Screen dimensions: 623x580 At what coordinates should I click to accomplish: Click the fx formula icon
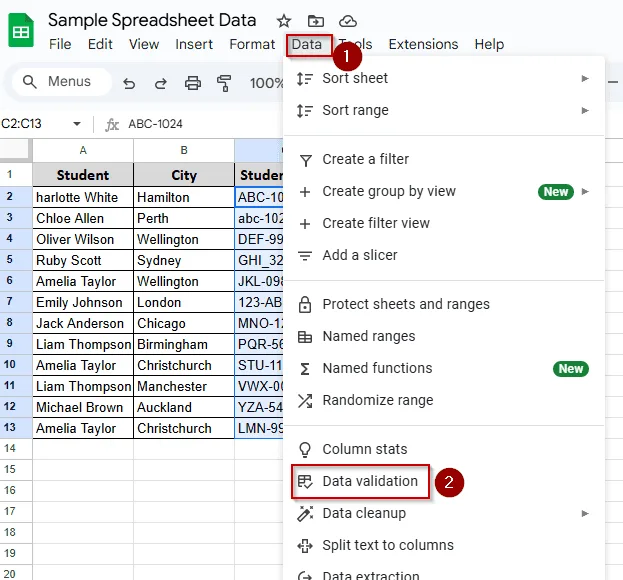pos(112,125)
